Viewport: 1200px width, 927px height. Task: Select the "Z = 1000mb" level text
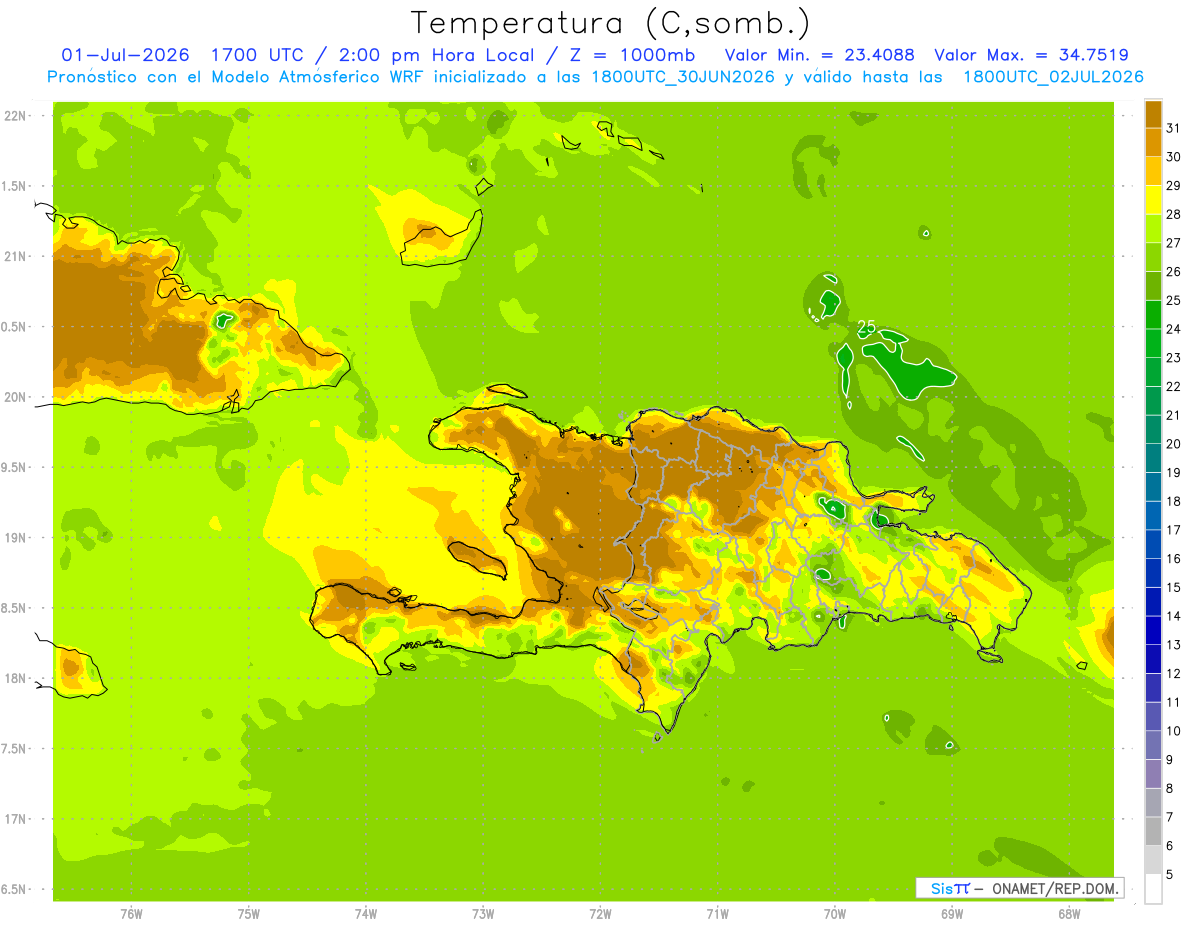pyautogui.click(x=631, y=55)
